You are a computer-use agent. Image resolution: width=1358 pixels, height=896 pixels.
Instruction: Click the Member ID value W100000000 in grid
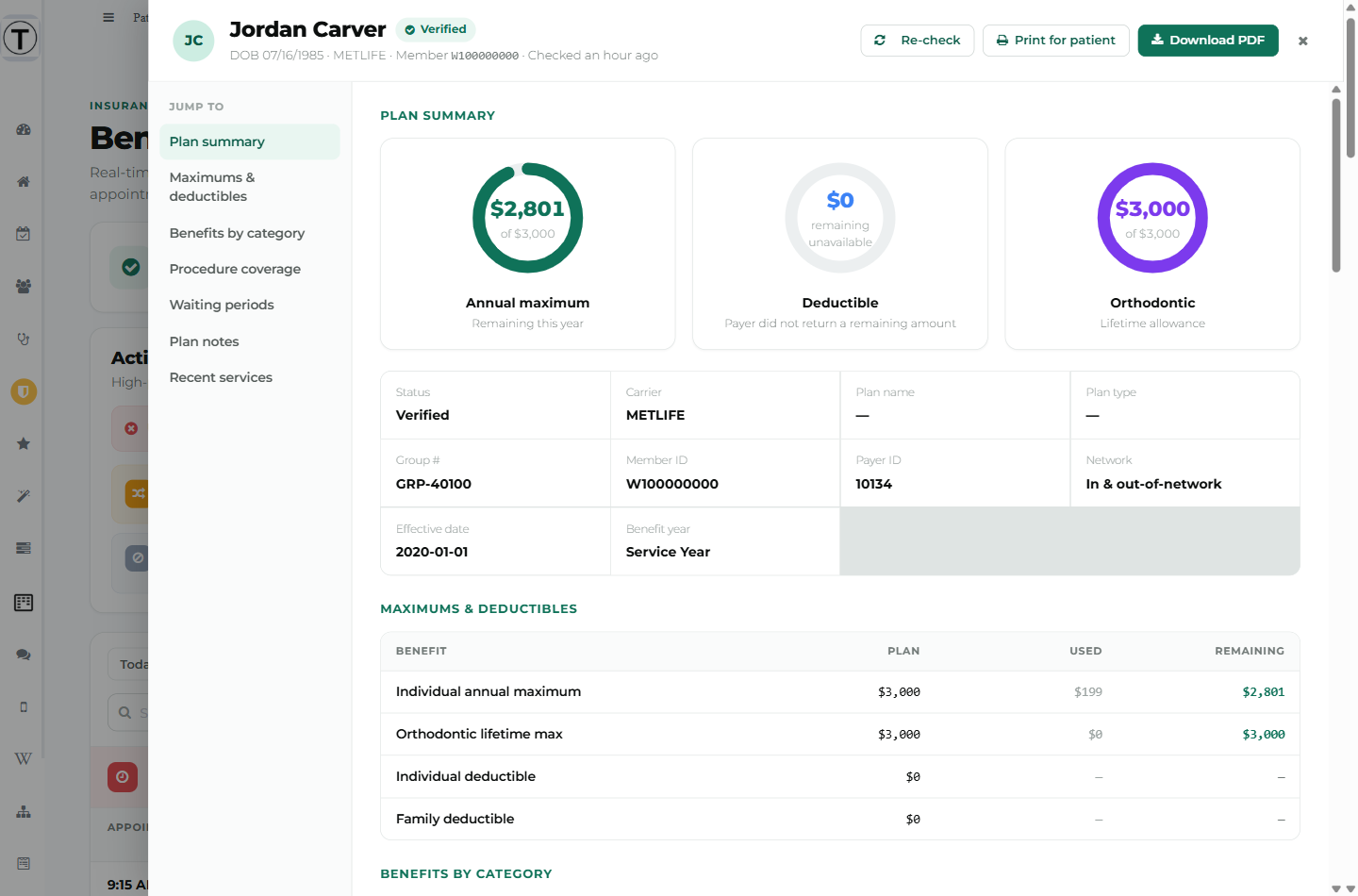(672, 484)
